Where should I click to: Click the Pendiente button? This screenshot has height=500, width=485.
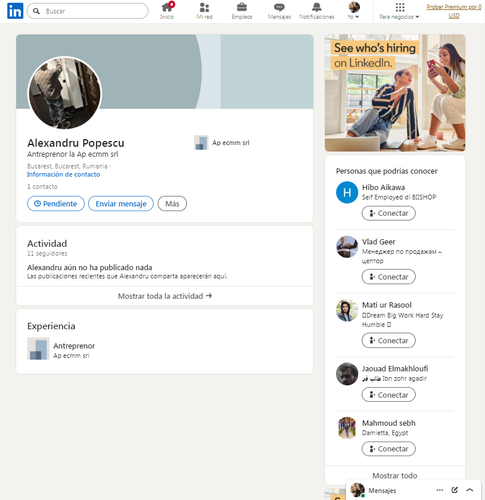click(56, 204)
